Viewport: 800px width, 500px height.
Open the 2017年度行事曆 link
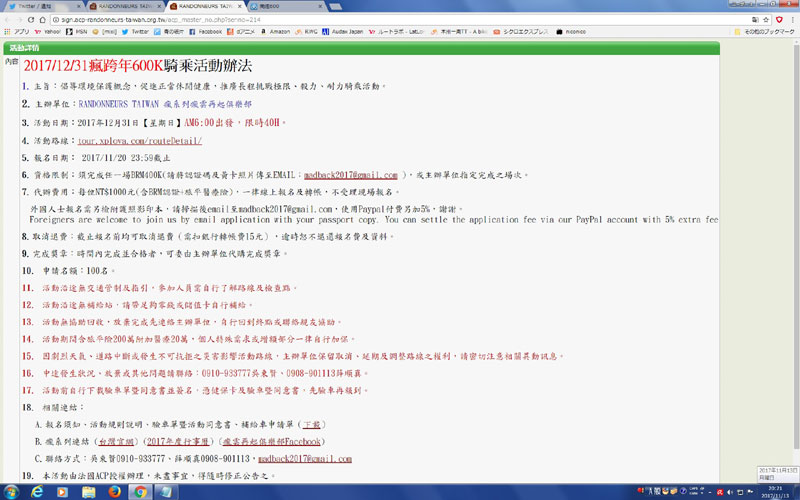pos(178,441)
